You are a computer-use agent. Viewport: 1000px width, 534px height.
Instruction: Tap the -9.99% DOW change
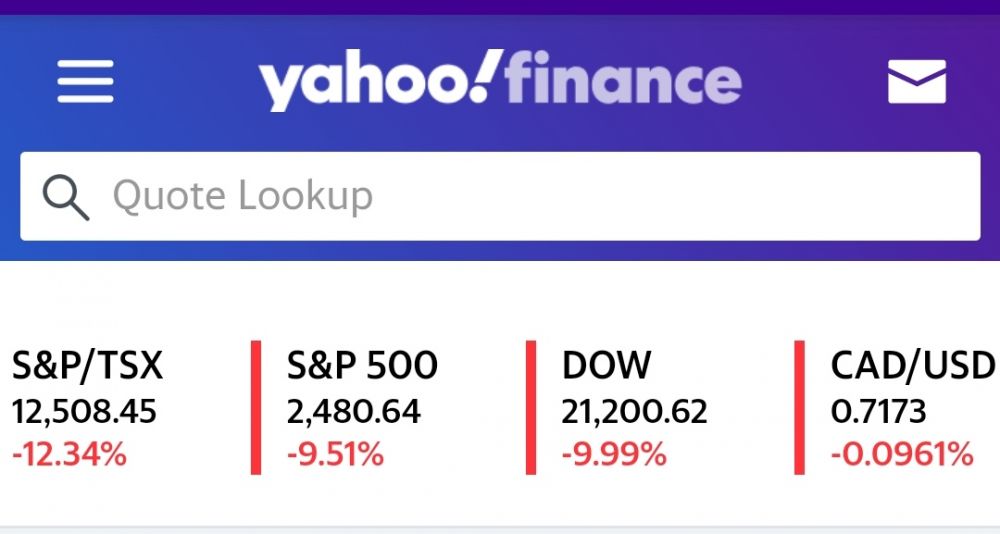pyautogui.click(x=614, y=455)
